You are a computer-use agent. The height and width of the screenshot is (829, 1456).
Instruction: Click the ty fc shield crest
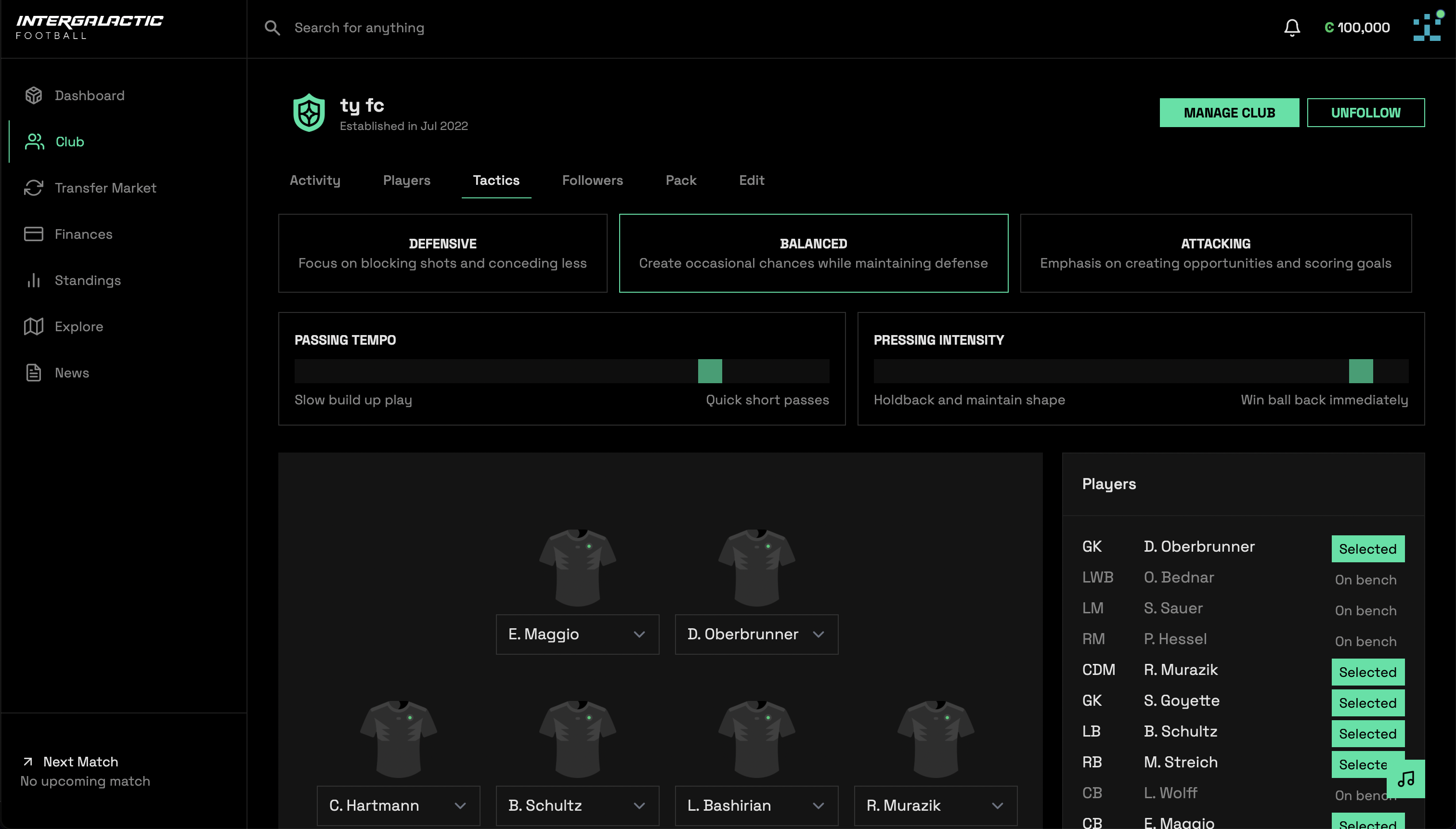pyautogui.click(x=309, y=113)
